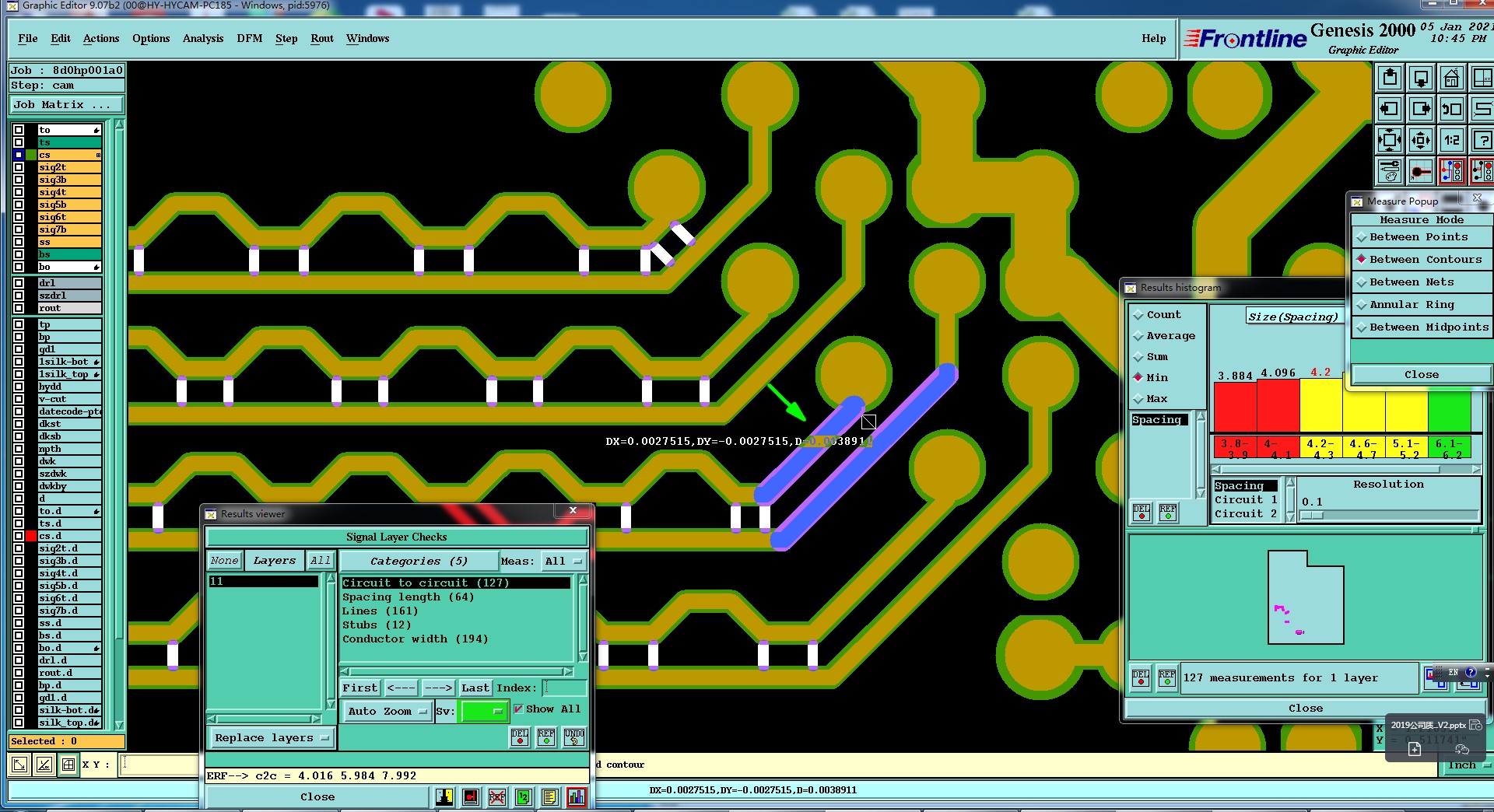Viewport: 1494px width, 812px height.
Task: Open the Sv green severity dropdown
Action: [x=483, y=711]
